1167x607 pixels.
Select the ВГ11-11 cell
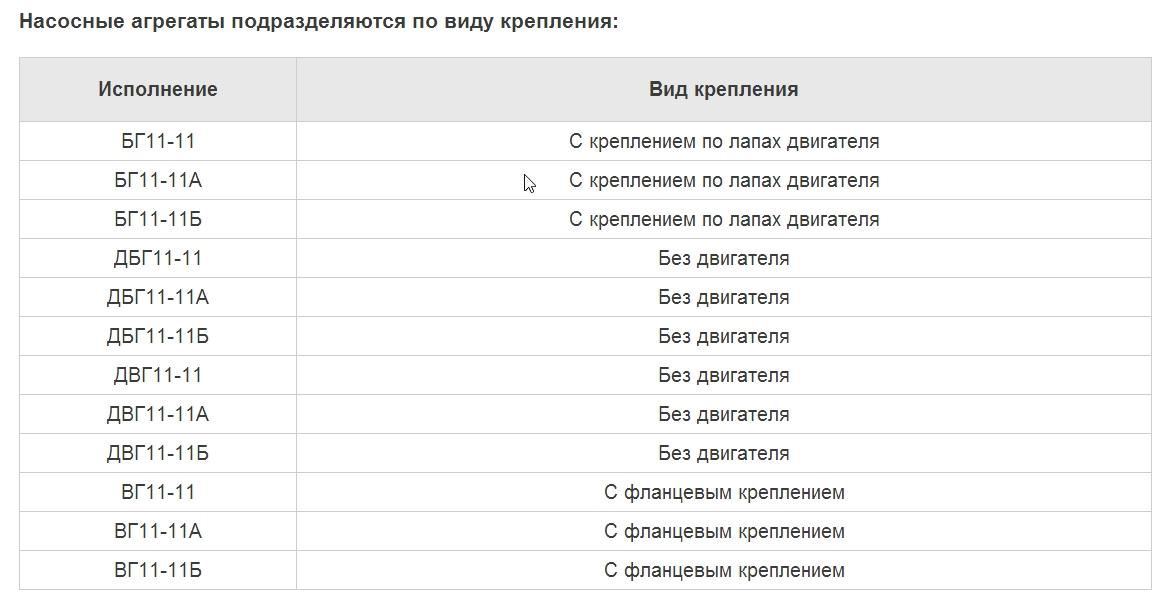click(x=158, y=492)
